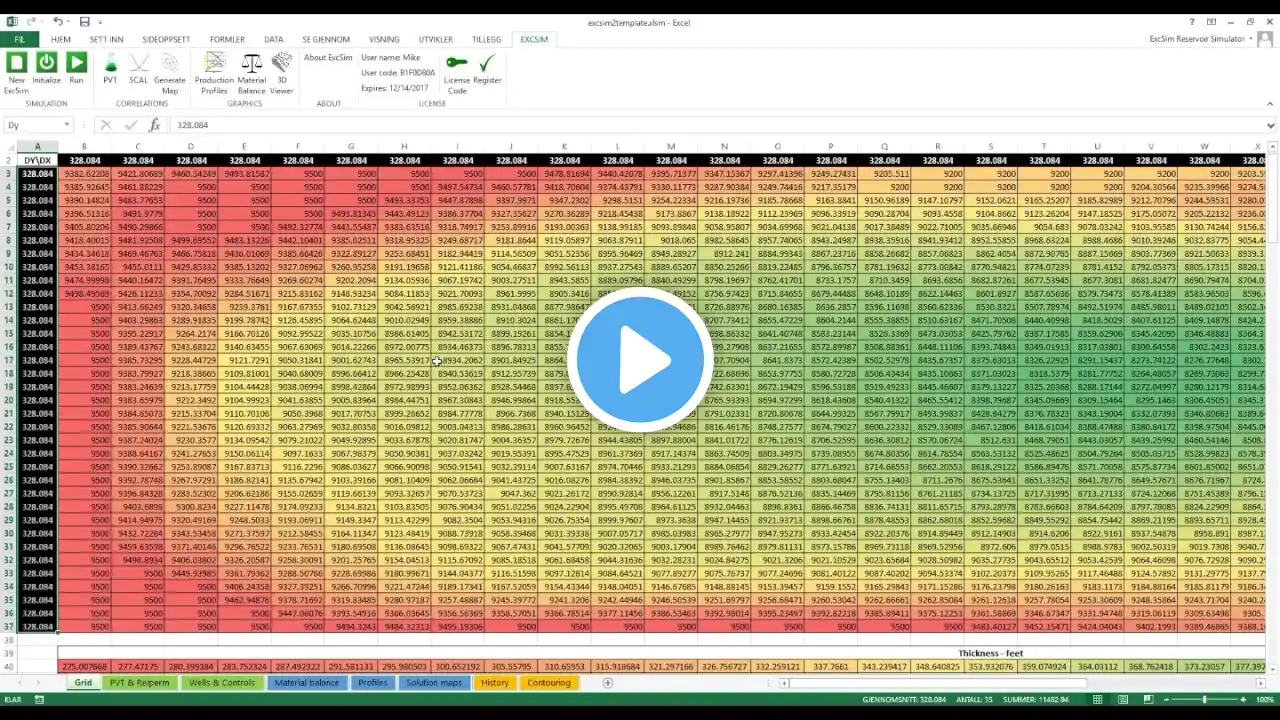Click the Initialize simulation icon
Image resolution: width=1280 pixels, height=720 pixels.
pos(46,64)
